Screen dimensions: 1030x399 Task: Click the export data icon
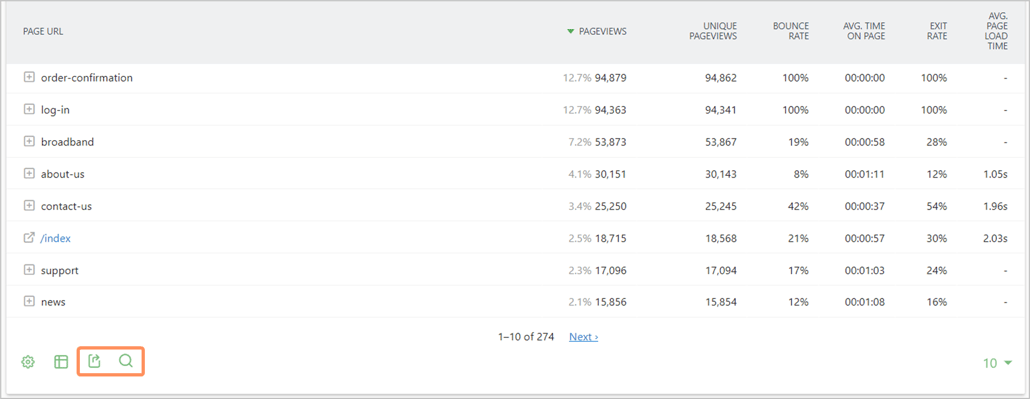click(95, 361)
